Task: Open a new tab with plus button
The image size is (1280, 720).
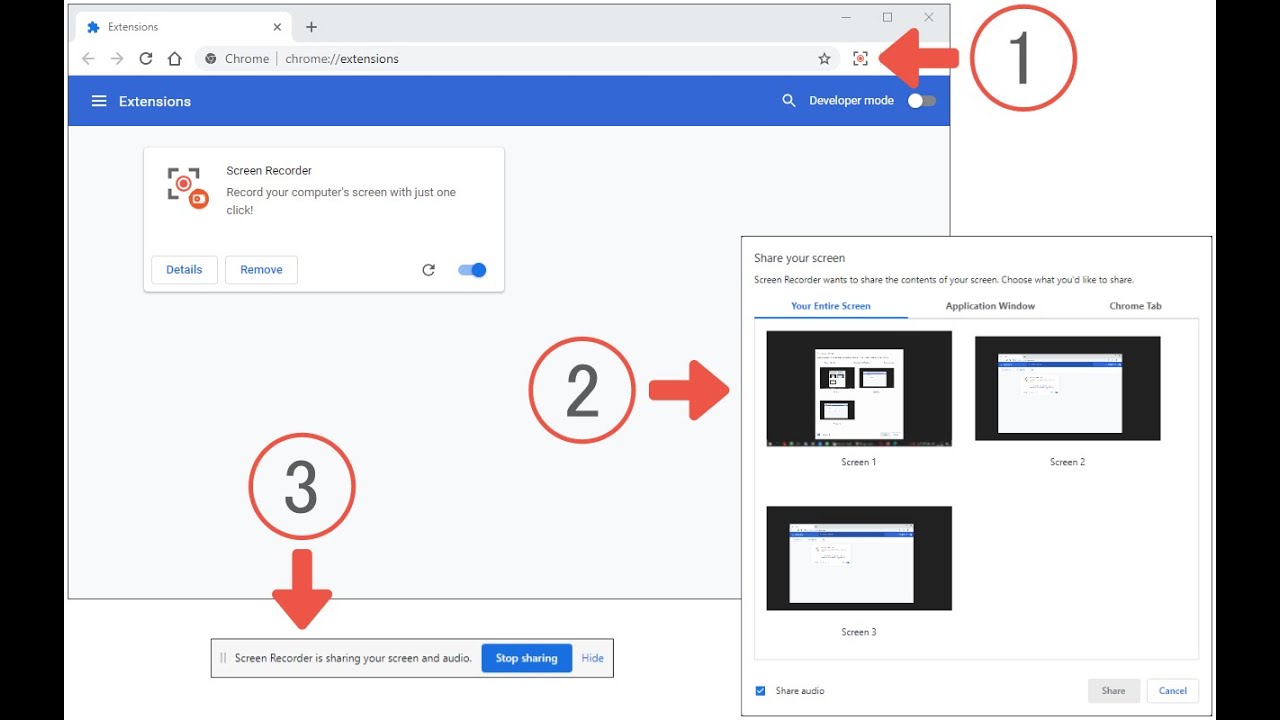Action: pyautogui.click(x=311, y=27)
